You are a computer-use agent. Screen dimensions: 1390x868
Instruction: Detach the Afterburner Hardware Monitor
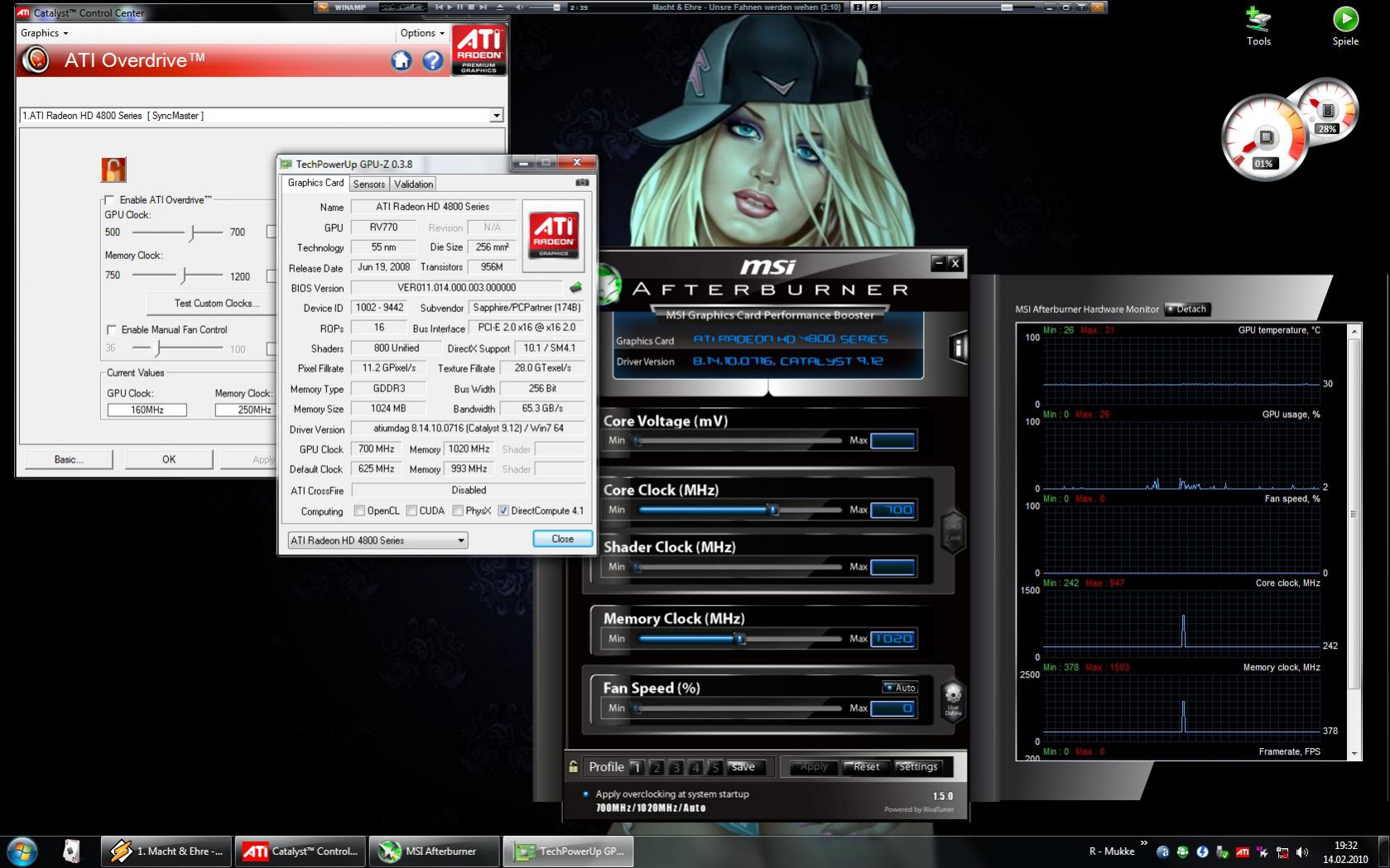tap(1187, 309)
